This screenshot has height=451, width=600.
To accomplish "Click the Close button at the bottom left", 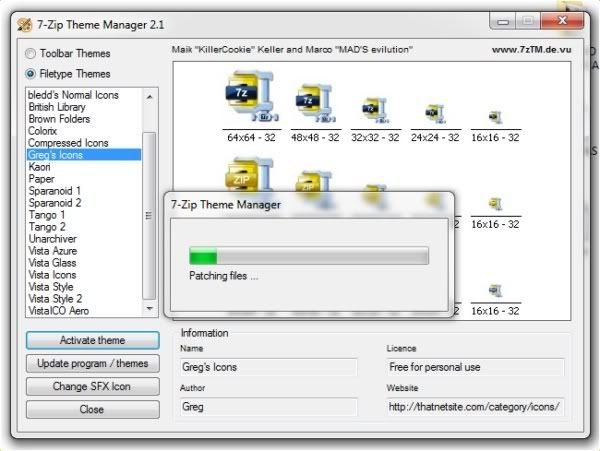I will [x=93, y=409].
